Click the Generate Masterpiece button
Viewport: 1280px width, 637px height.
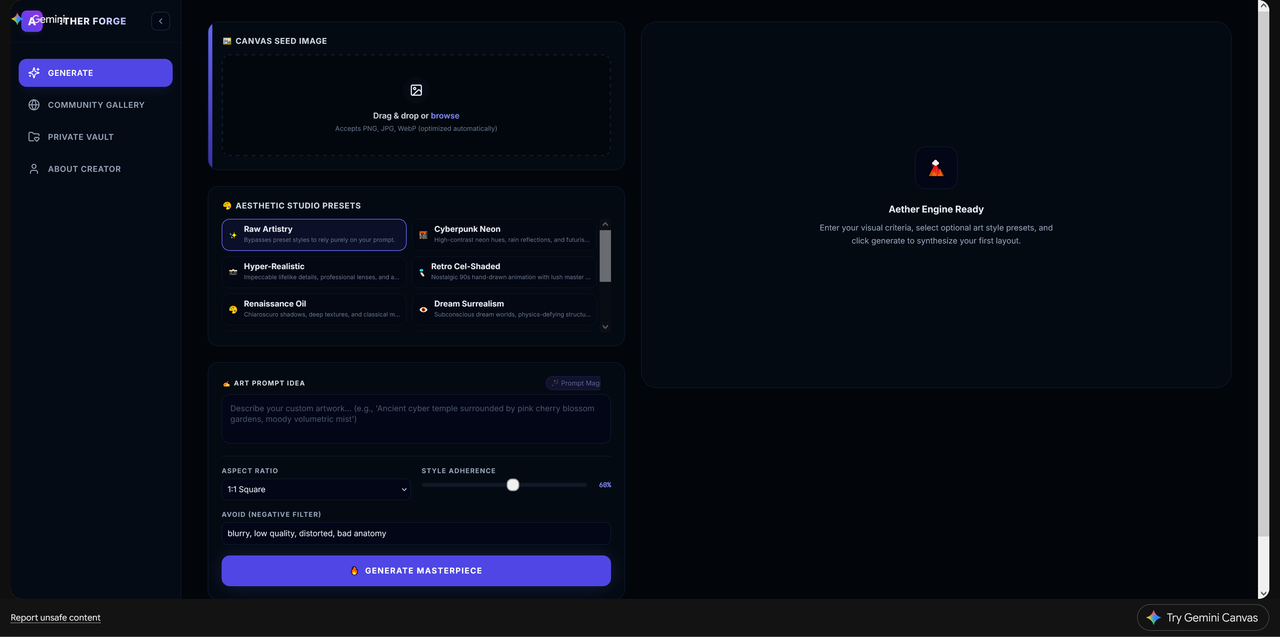click(x=416, y=571)
